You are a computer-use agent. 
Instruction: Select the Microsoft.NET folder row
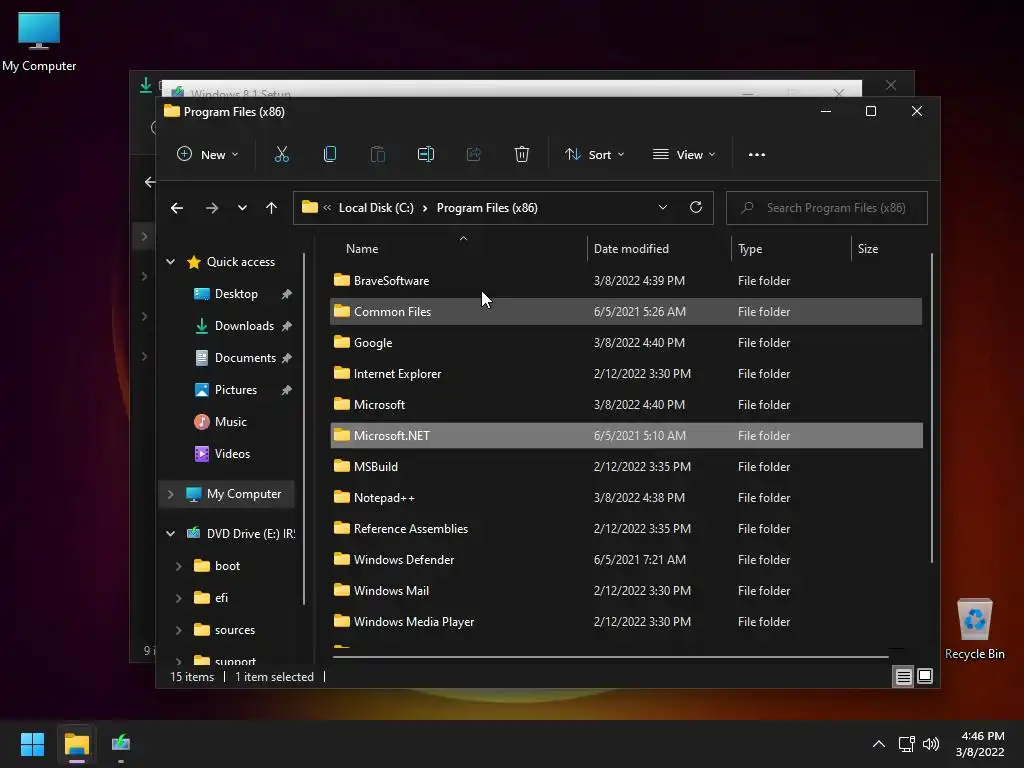(x=626, y=436)
